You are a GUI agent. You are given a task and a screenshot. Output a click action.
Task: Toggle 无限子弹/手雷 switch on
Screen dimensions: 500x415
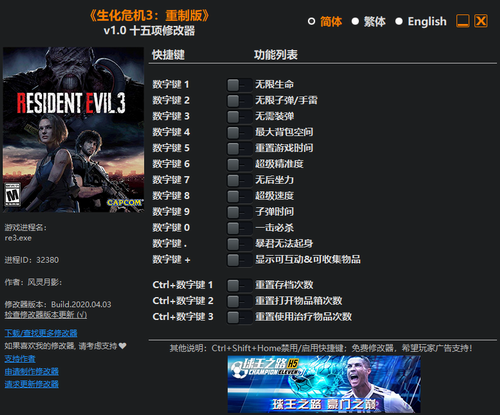pos(239,101)
